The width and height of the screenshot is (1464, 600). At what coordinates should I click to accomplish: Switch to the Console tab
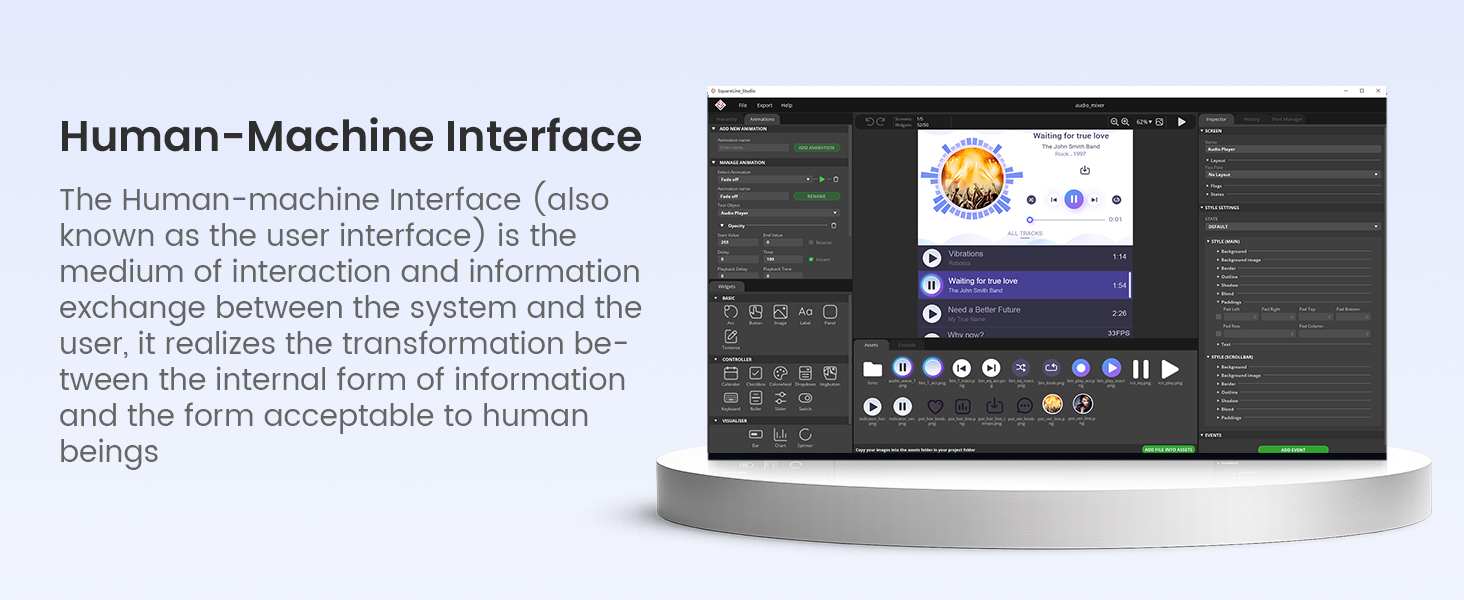coord(906,344)
